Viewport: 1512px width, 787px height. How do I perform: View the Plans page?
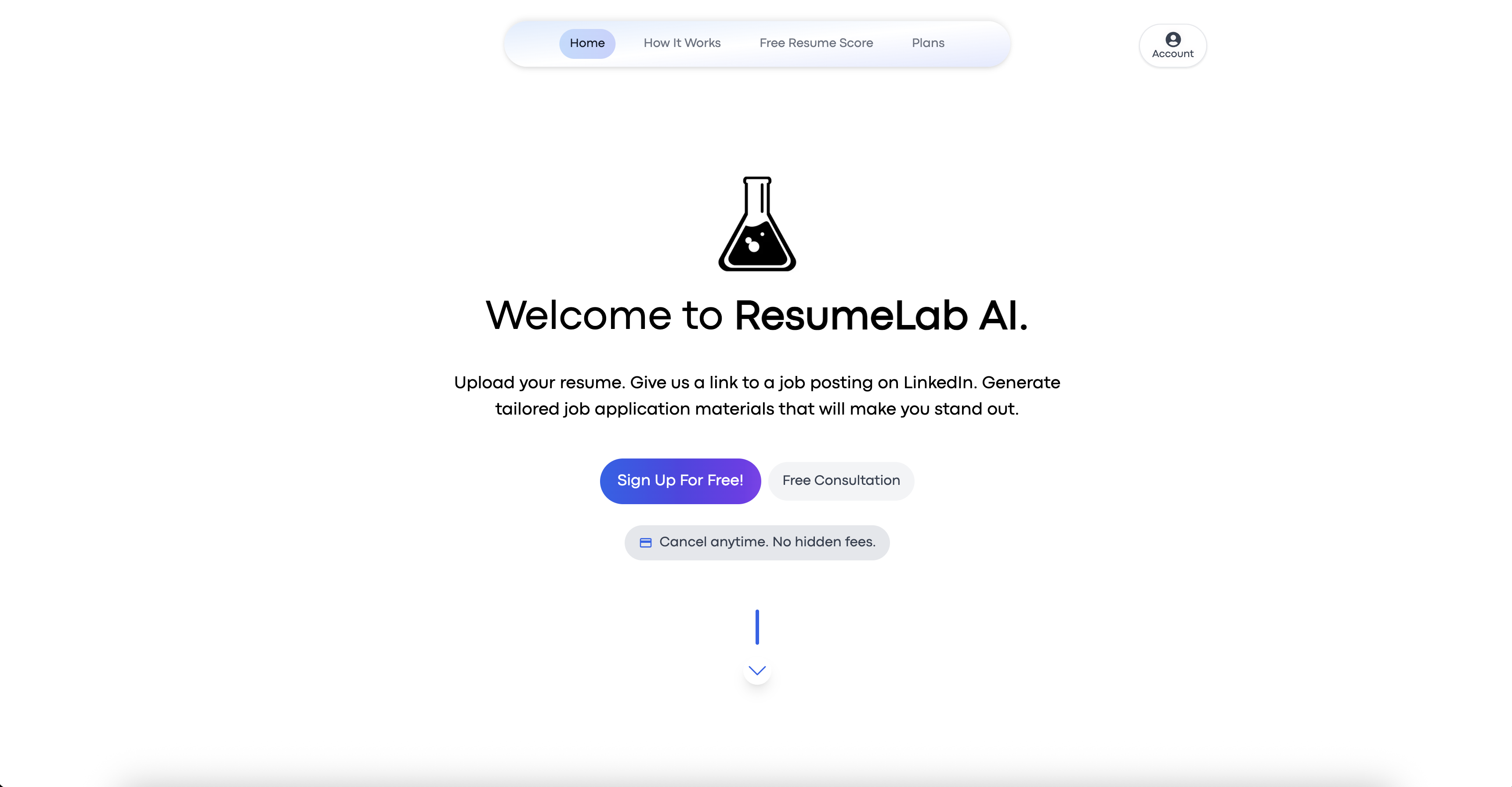coord(928,43)
